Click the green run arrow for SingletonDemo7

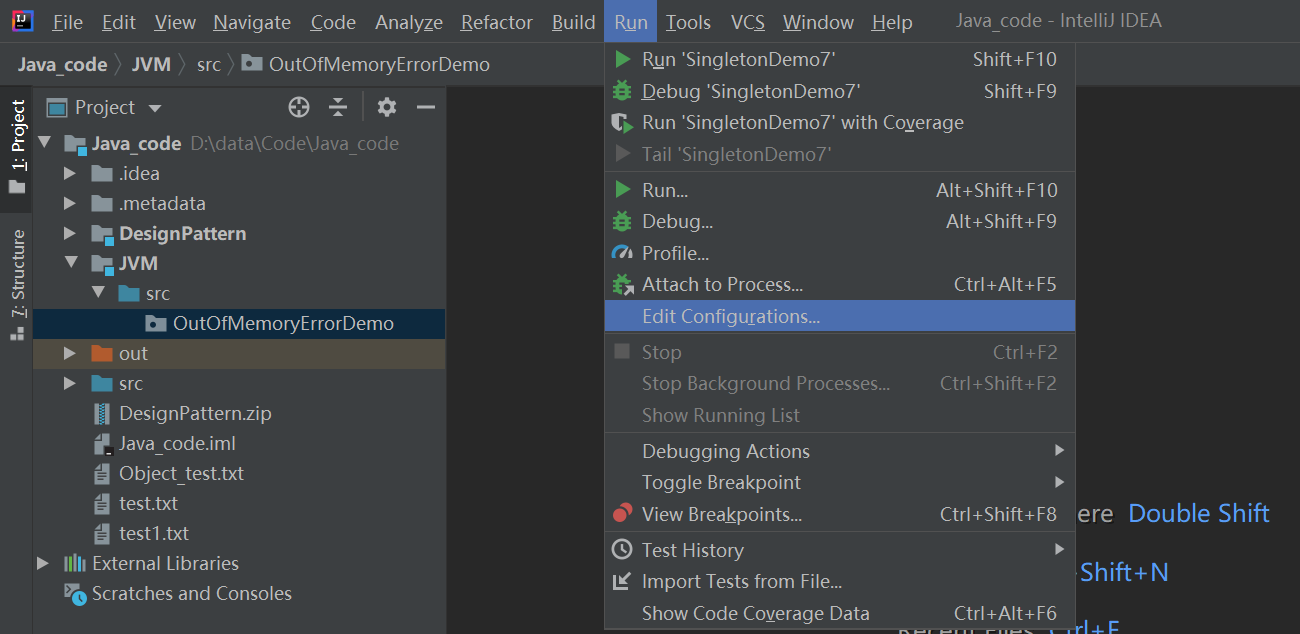coord(623,59)
